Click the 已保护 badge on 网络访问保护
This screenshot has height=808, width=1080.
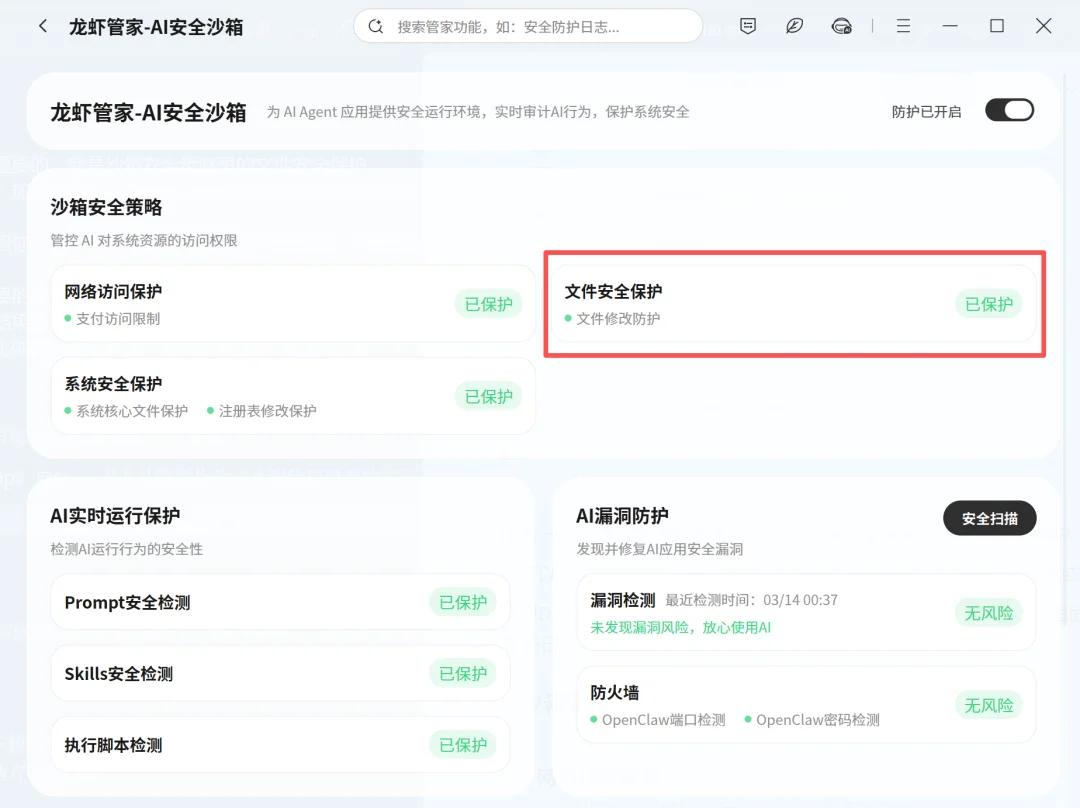488,305
